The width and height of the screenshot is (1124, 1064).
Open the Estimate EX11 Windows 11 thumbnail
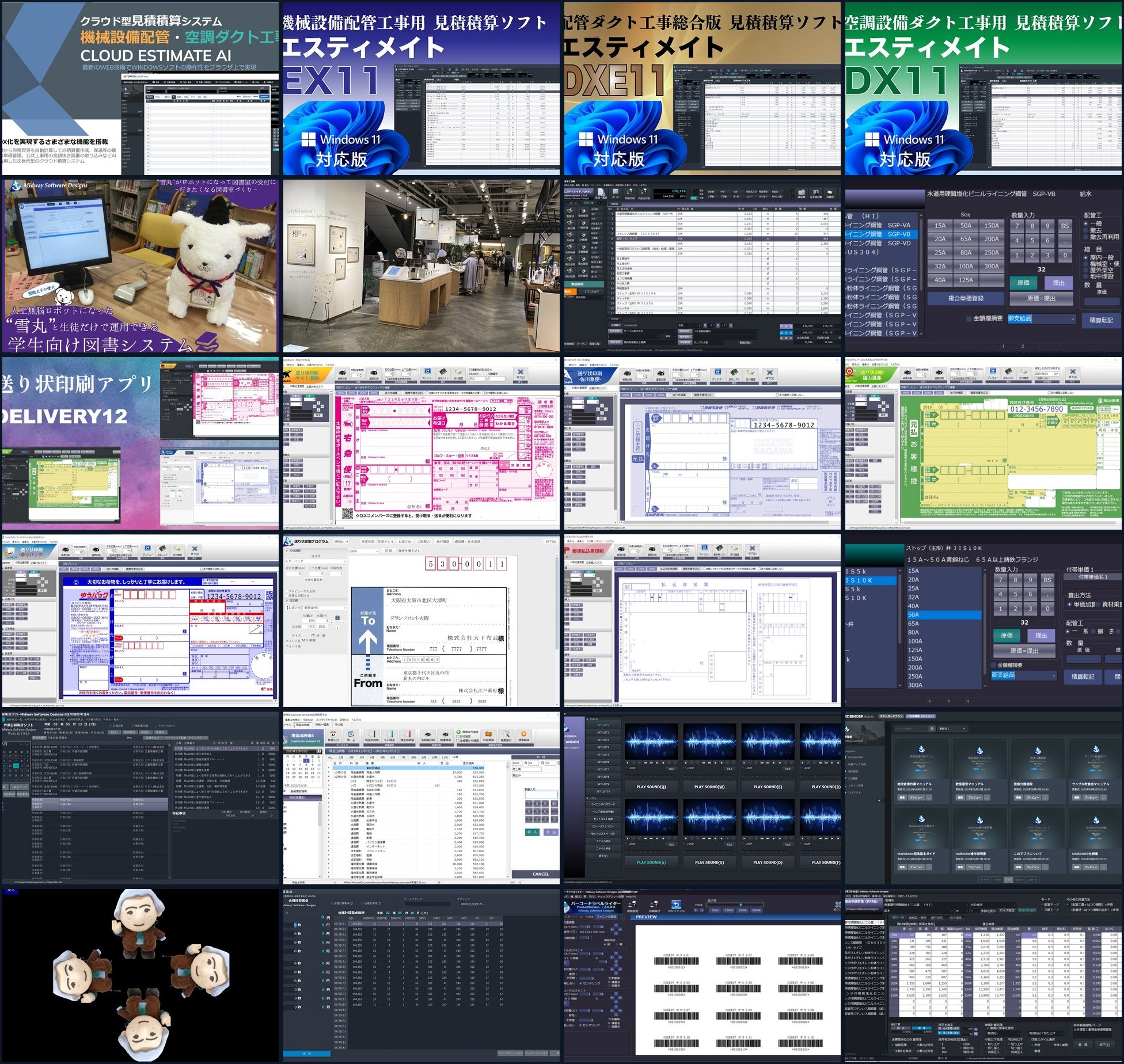421,89
